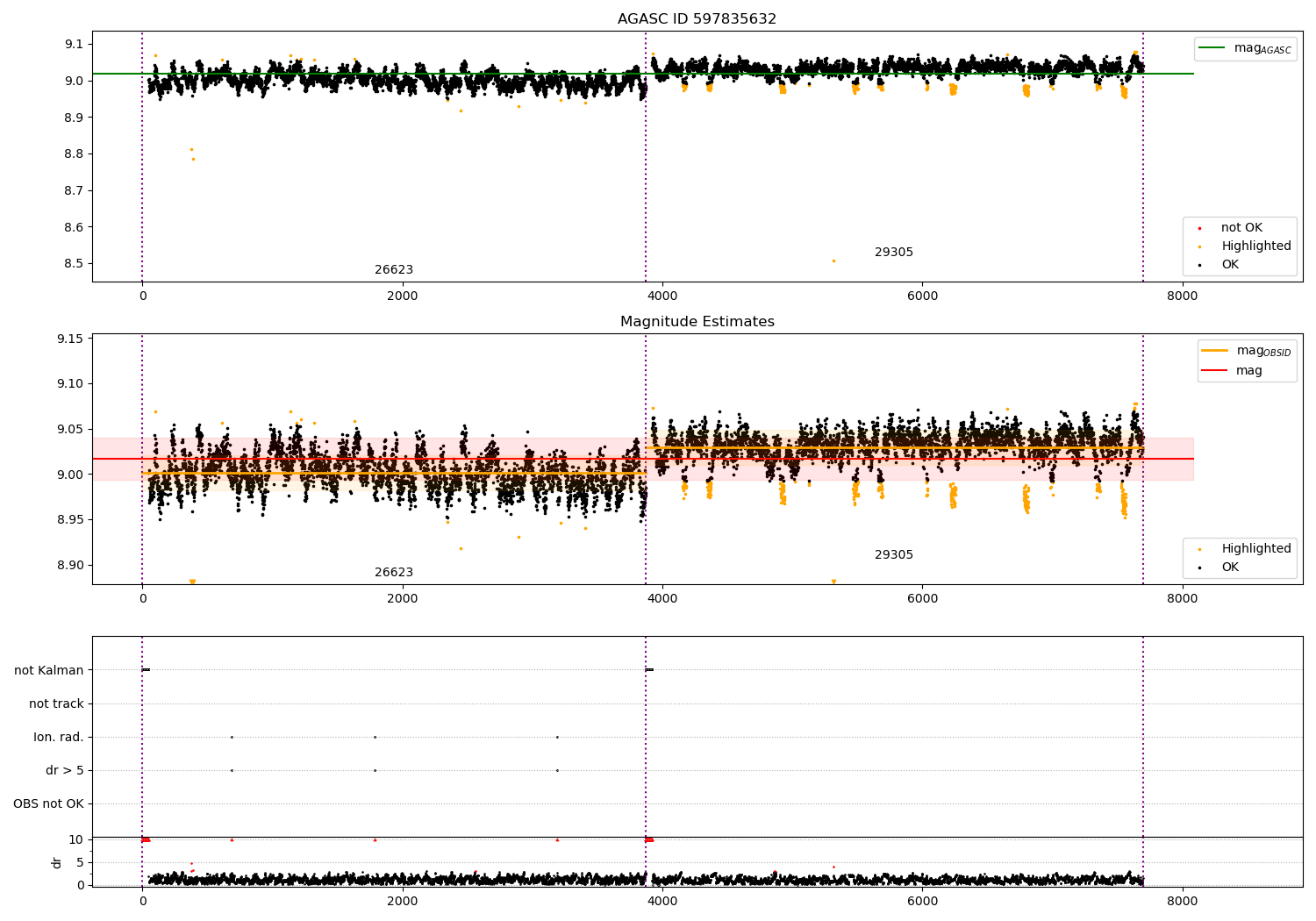Click 'OK' legend entry in top plot
Viewport: 1316px width, 921px height.
tap(1219, 265)
